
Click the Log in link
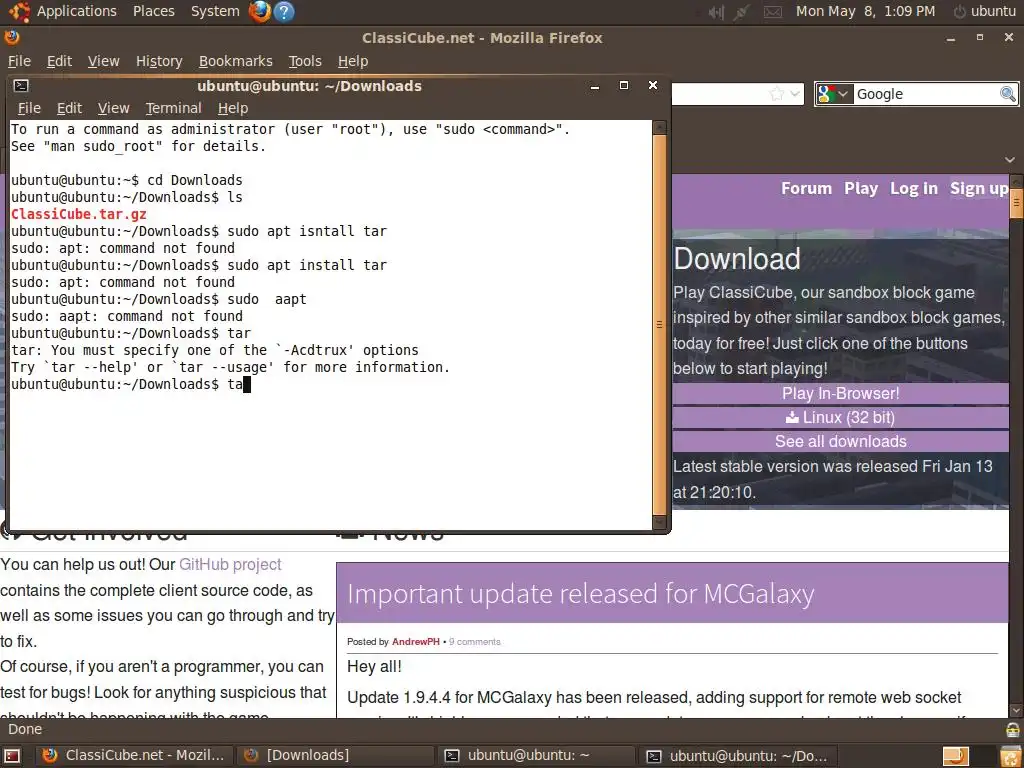tap(914, 188)
